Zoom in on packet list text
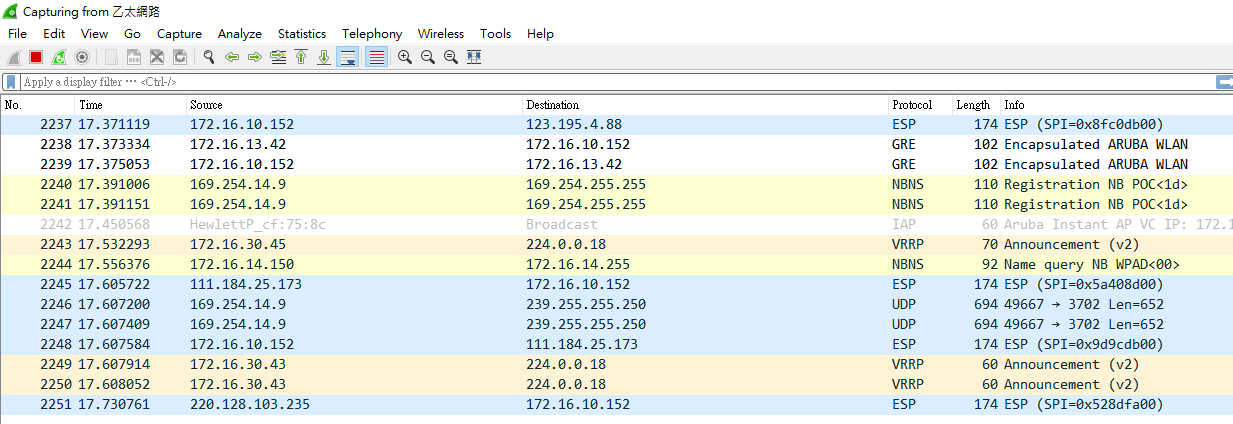 405,57
